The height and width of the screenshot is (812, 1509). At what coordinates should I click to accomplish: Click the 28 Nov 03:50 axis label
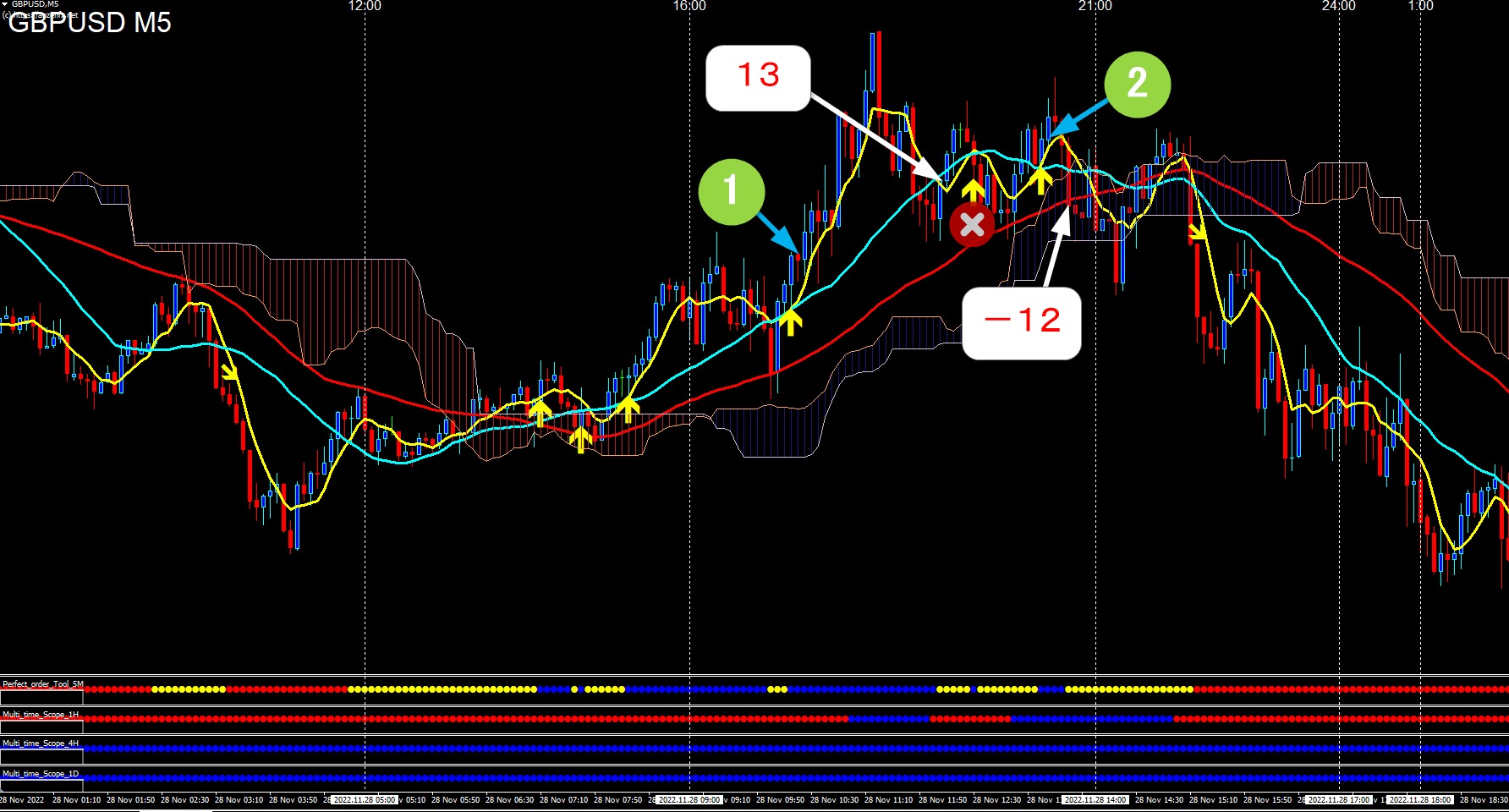293,799
